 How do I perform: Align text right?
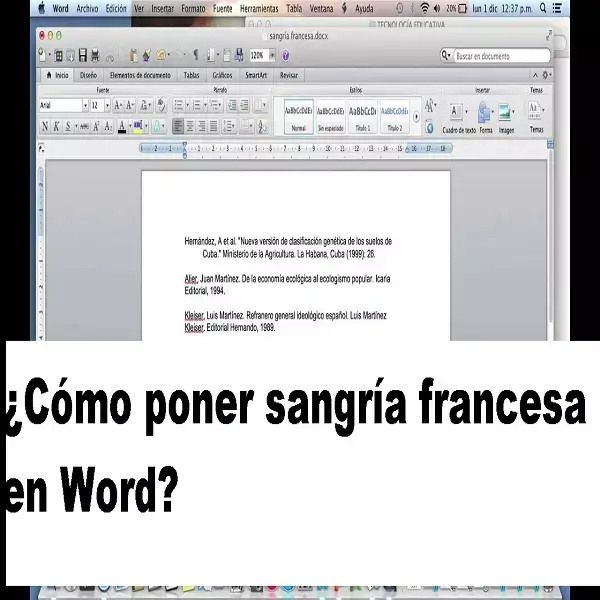pyautogui.click(x=202, y=126)
